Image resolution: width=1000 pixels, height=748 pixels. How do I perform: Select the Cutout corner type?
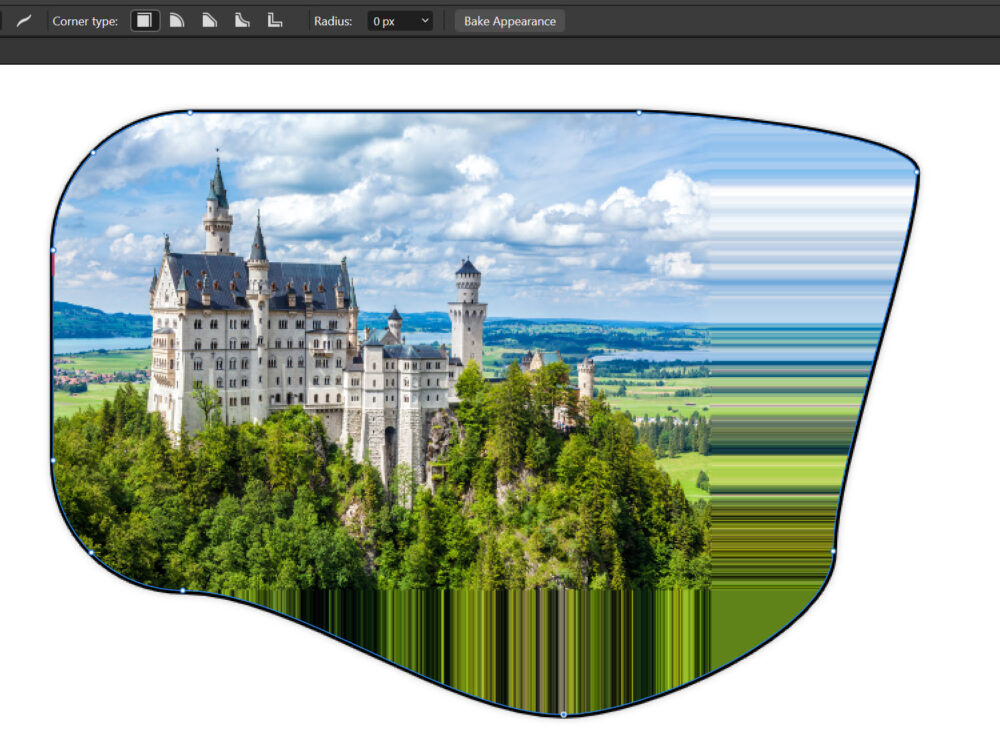click(x=274, y=21)
